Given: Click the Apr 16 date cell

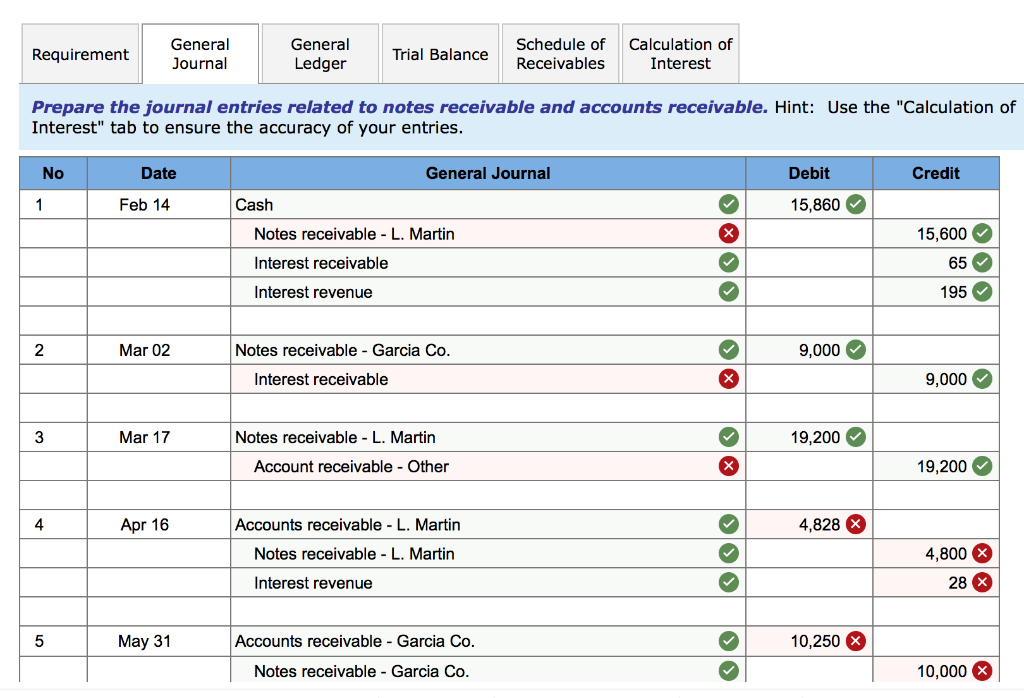Looking at the screenshot, I should pos(159,524).
